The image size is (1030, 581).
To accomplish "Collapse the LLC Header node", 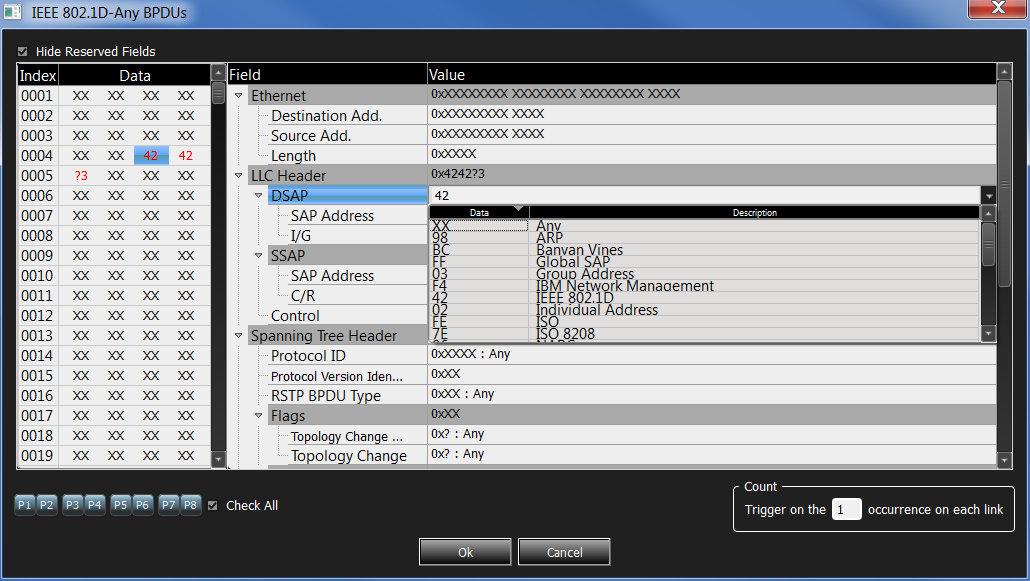I will (238, 175).
